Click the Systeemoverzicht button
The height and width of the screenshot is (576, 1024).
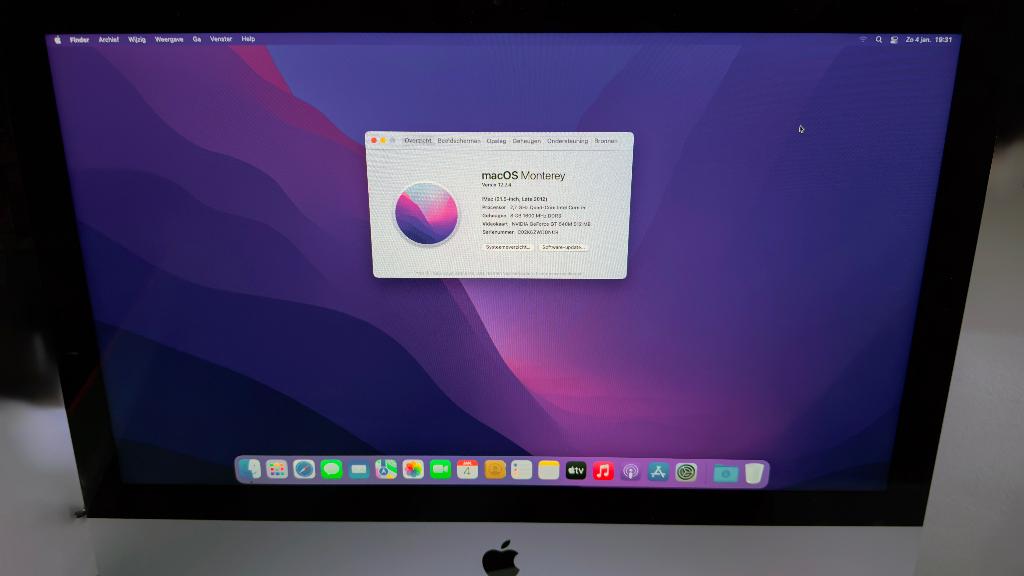507,248
